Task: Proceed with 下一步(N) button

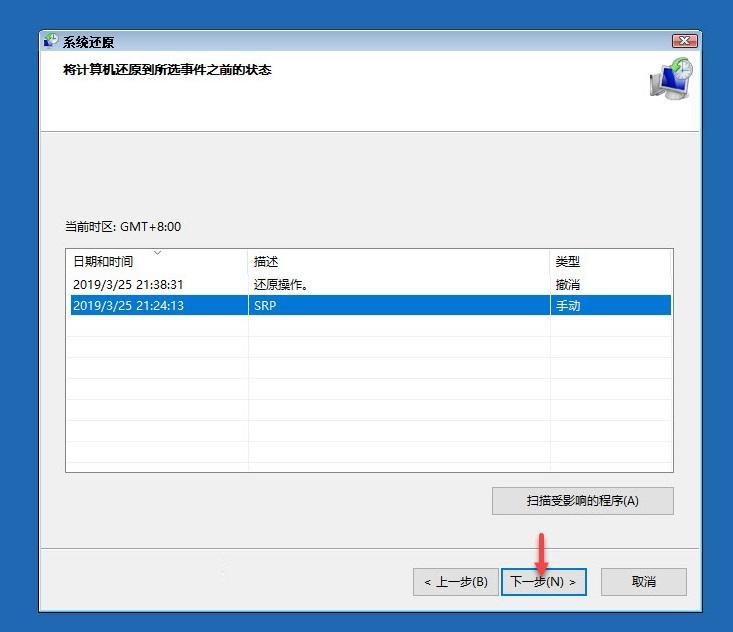Action: click(544, 582)
